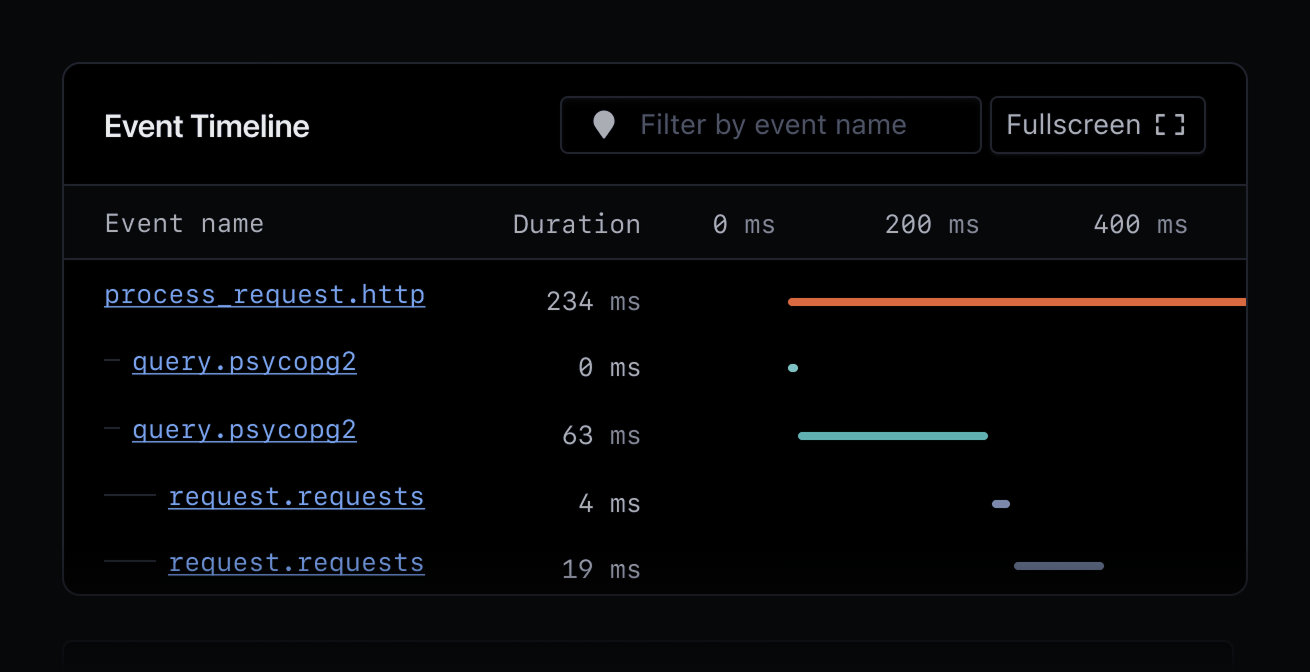Click the 4 ms duration value
This screenshot has height=672, width=1310.
coord(609,503)
